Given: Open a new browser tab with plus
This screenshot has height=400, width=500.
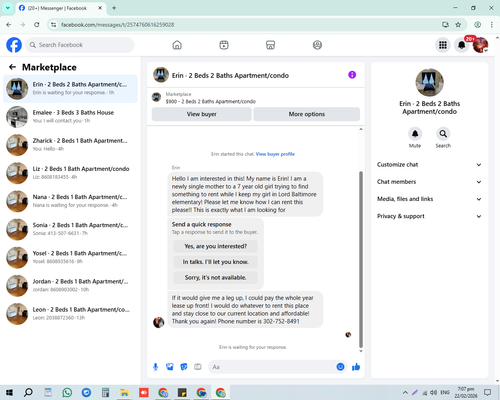Looking at the screenshot, I should click(114, 8).
